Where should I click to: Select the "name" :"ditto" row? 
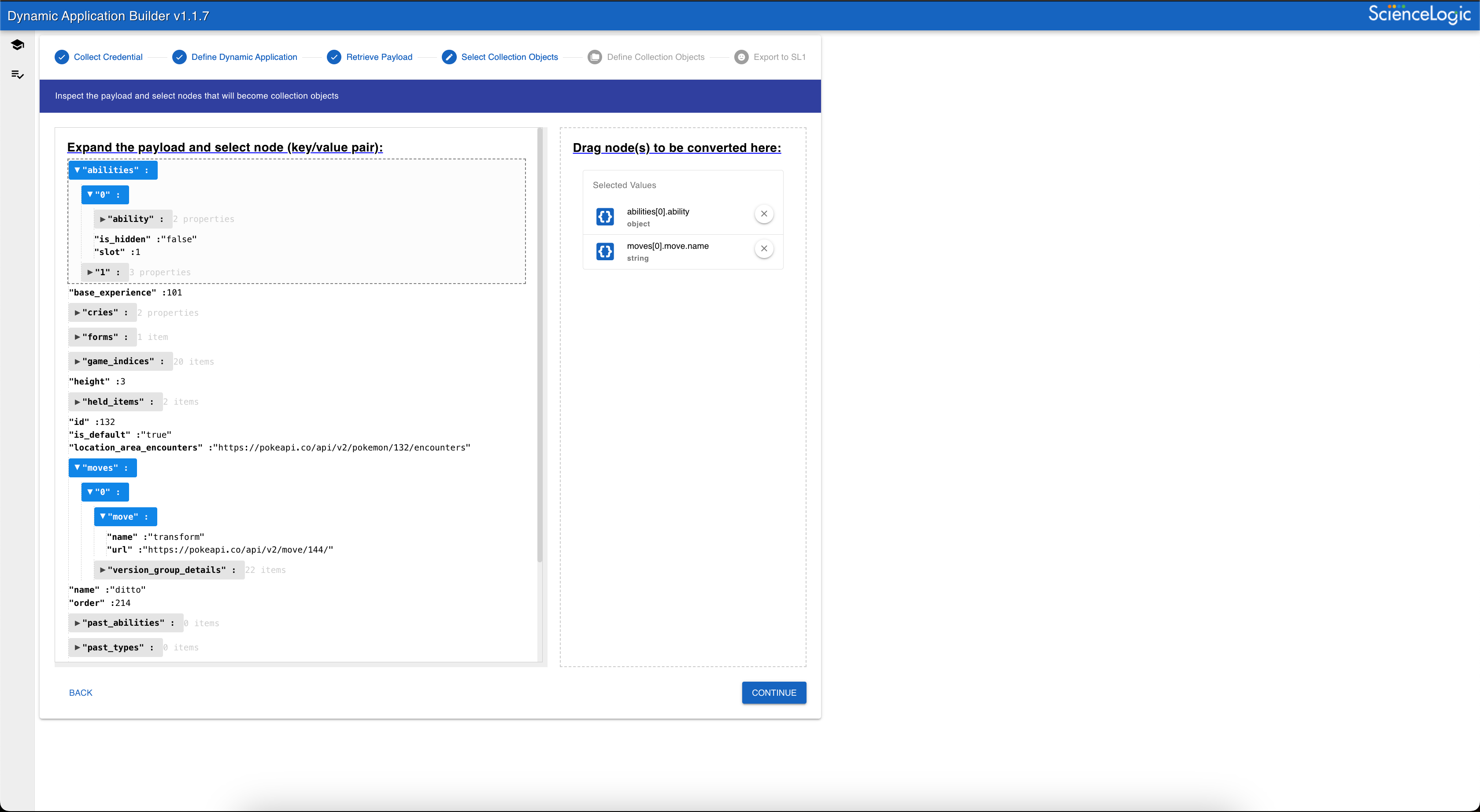(107, 590)
